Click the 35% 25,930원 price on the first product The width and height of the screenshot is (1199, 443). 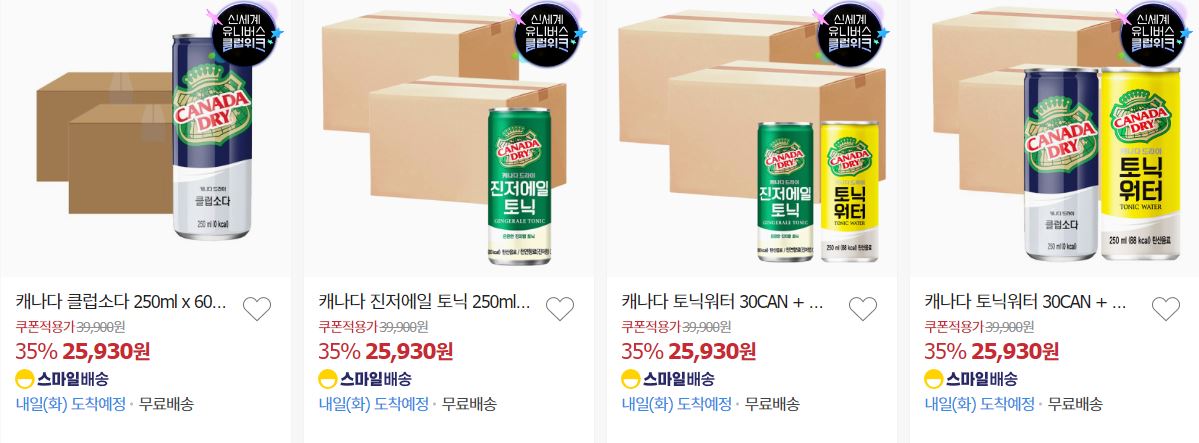(83, 351)
